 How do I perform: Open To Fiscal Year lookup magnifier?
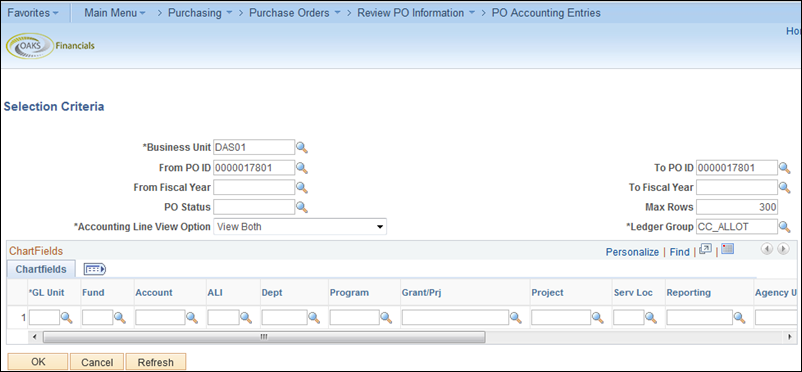(x=785, y=188)
